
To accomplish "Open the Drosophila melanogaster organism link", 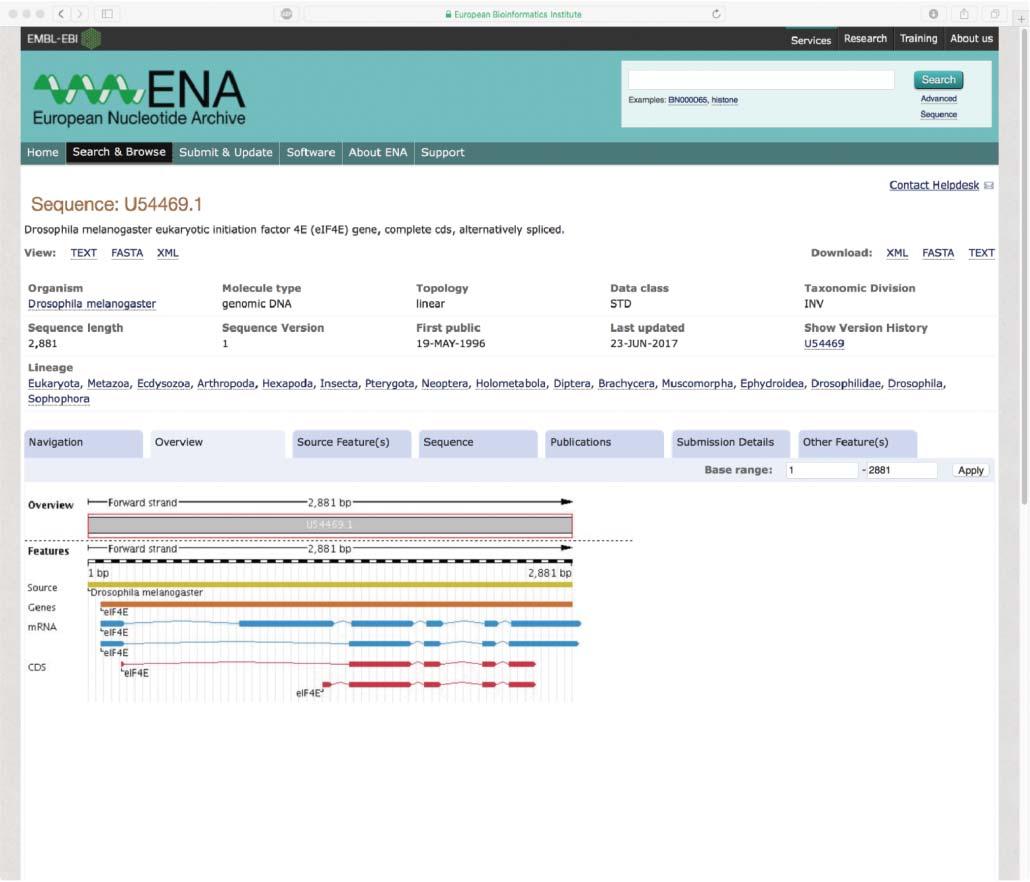I will click(x=92, y=304).
